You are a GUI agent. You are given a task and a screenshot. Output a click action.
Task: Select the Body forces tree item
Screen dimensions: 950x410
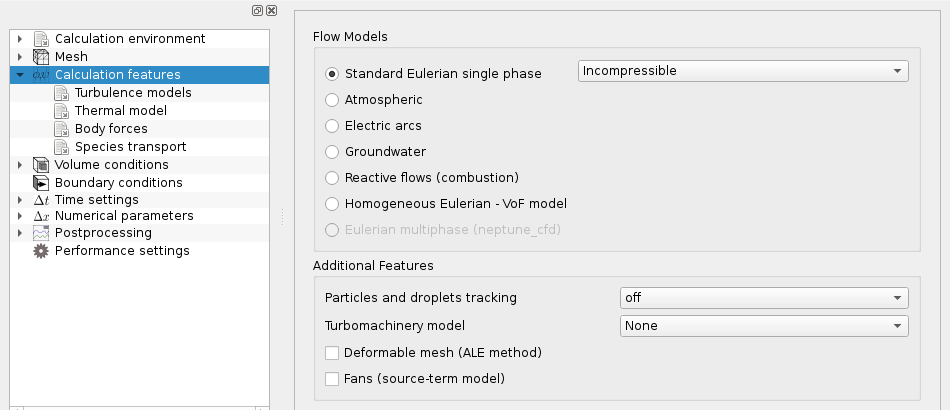pos(111,128)
